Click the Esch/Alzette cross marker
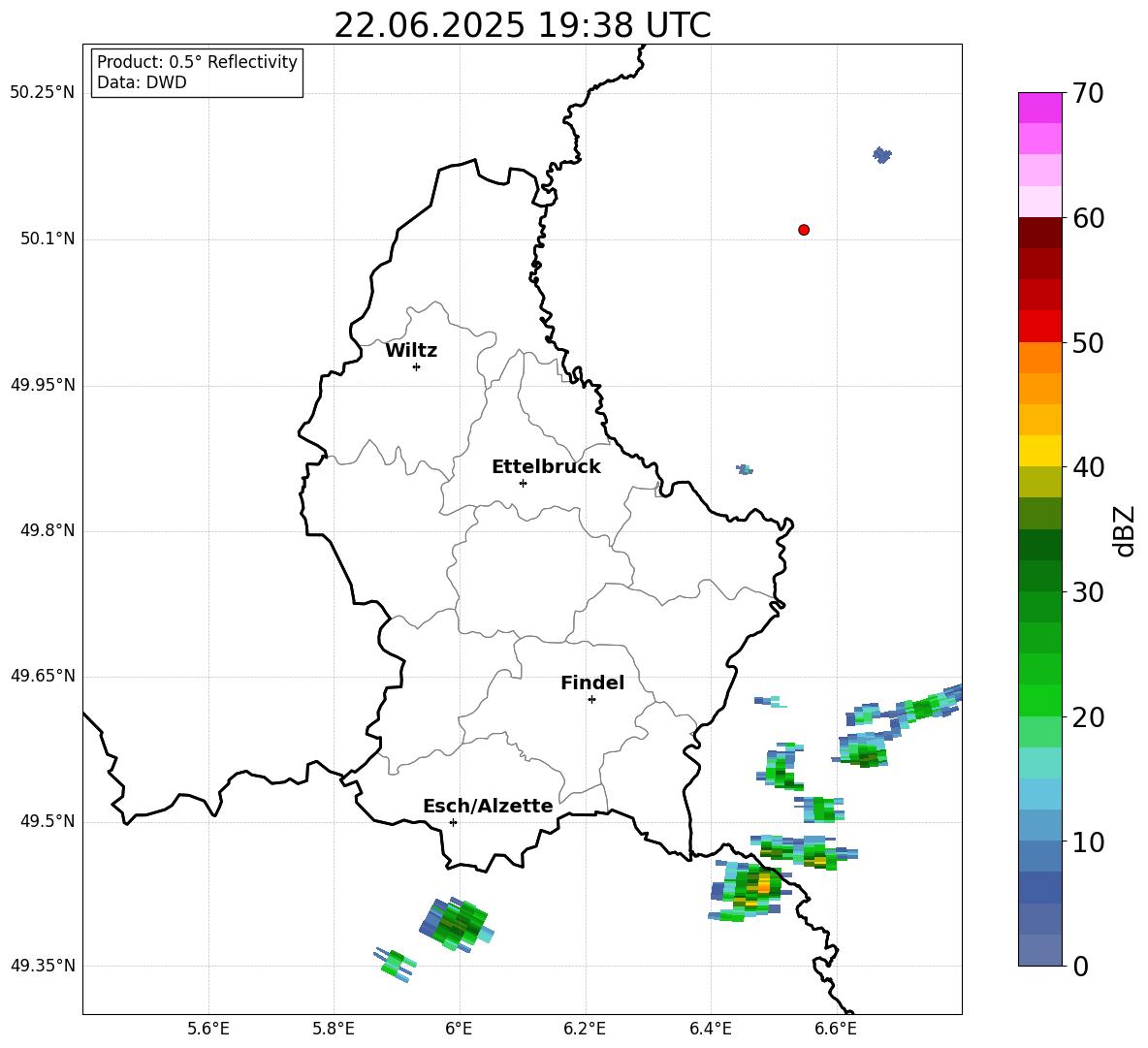This screenshot has height=1048, width=1148. [453, 822]
